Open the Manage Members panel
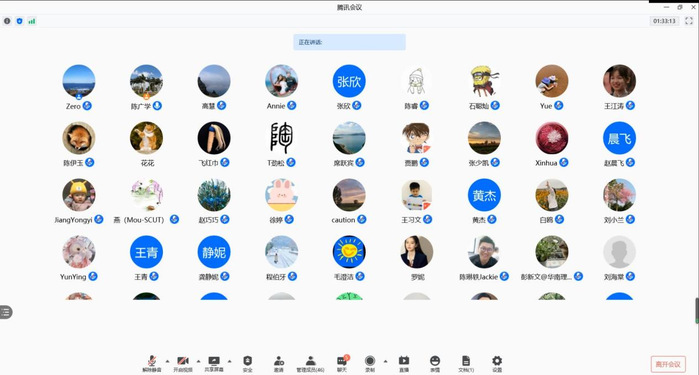Screen dimensions: 699x375 click(310, 363)
